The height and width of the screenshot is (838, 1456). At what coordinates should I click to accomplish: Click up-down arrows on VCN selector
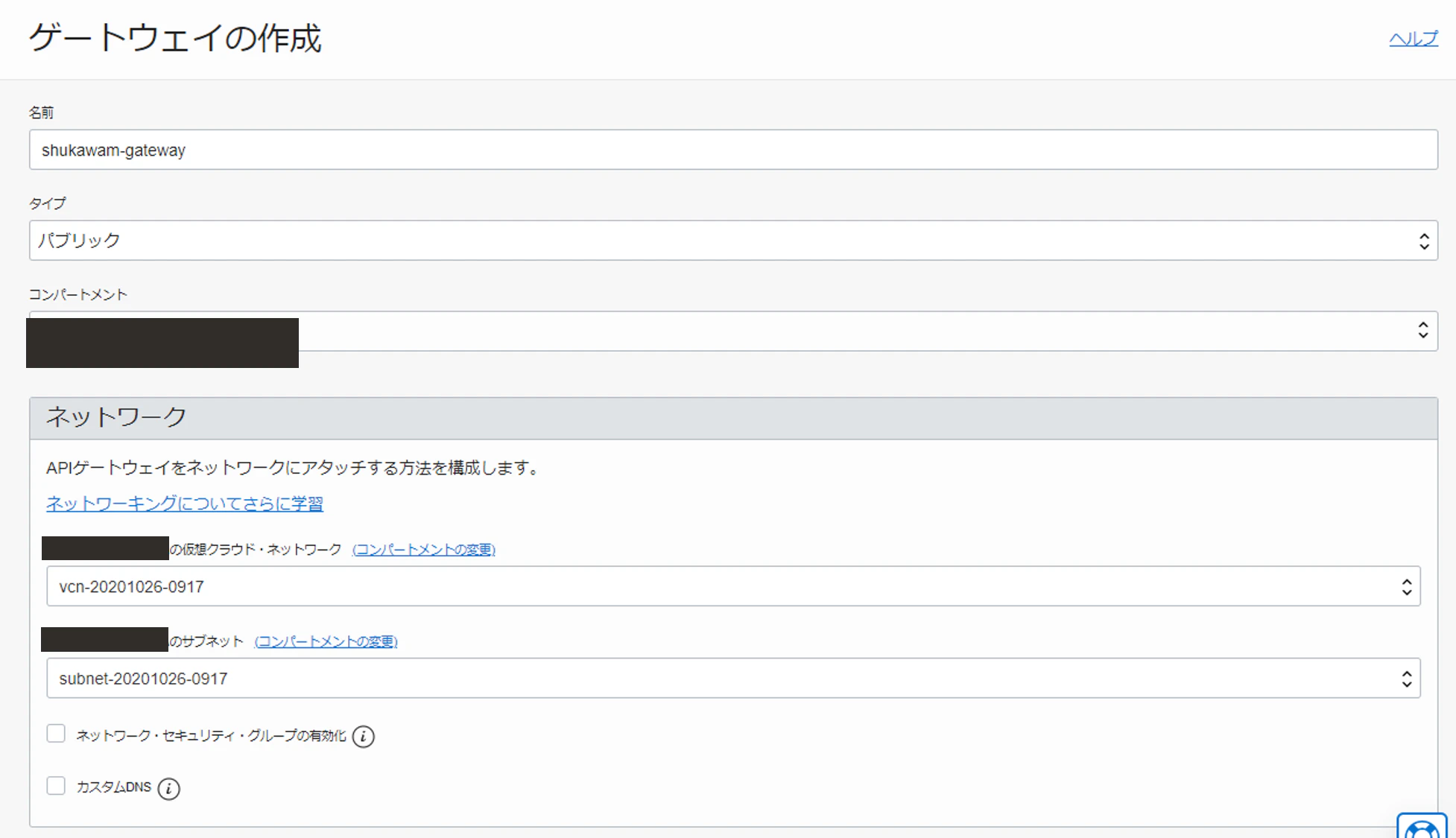1406,587
